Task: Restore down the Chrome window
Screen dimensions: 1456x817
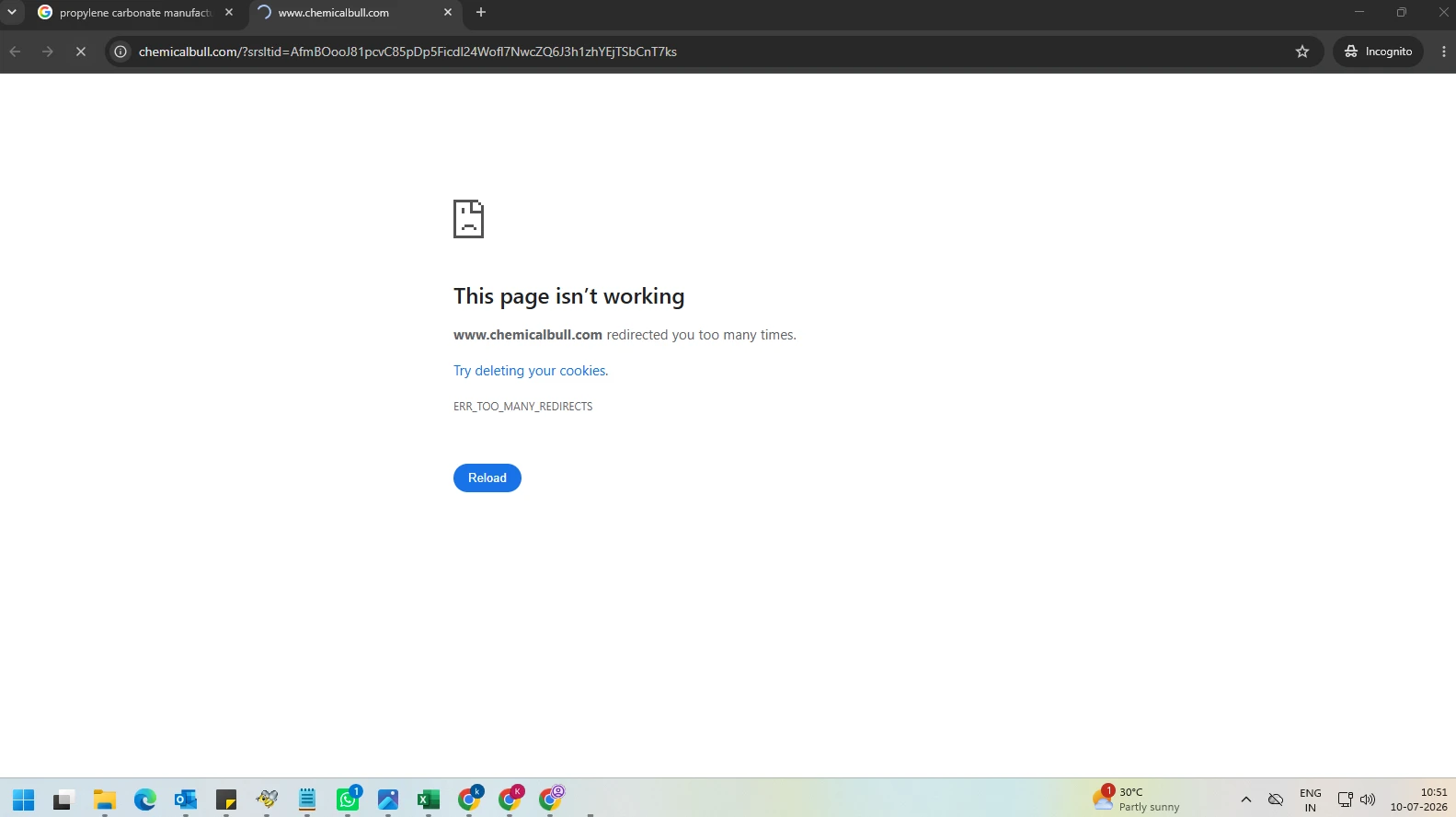Action: [x=1402, y=12]
